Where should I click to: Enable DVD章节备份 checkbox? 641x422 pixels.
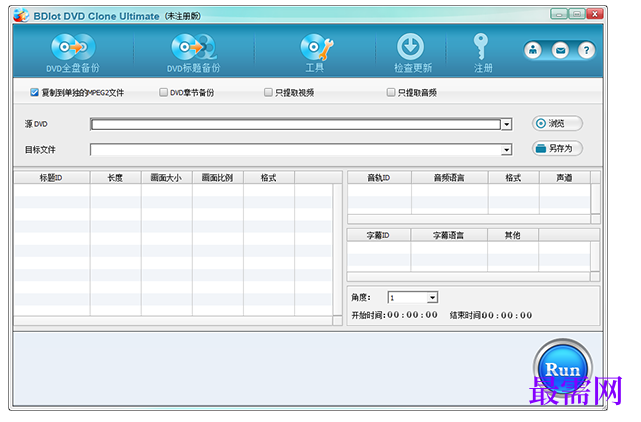pos(164,92)
